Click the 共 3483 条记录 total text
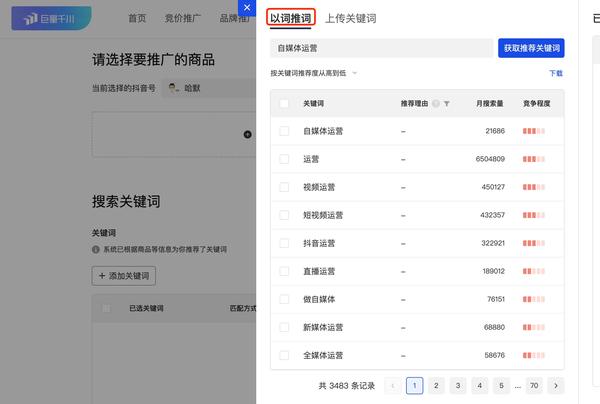 [x=347, y=386]
